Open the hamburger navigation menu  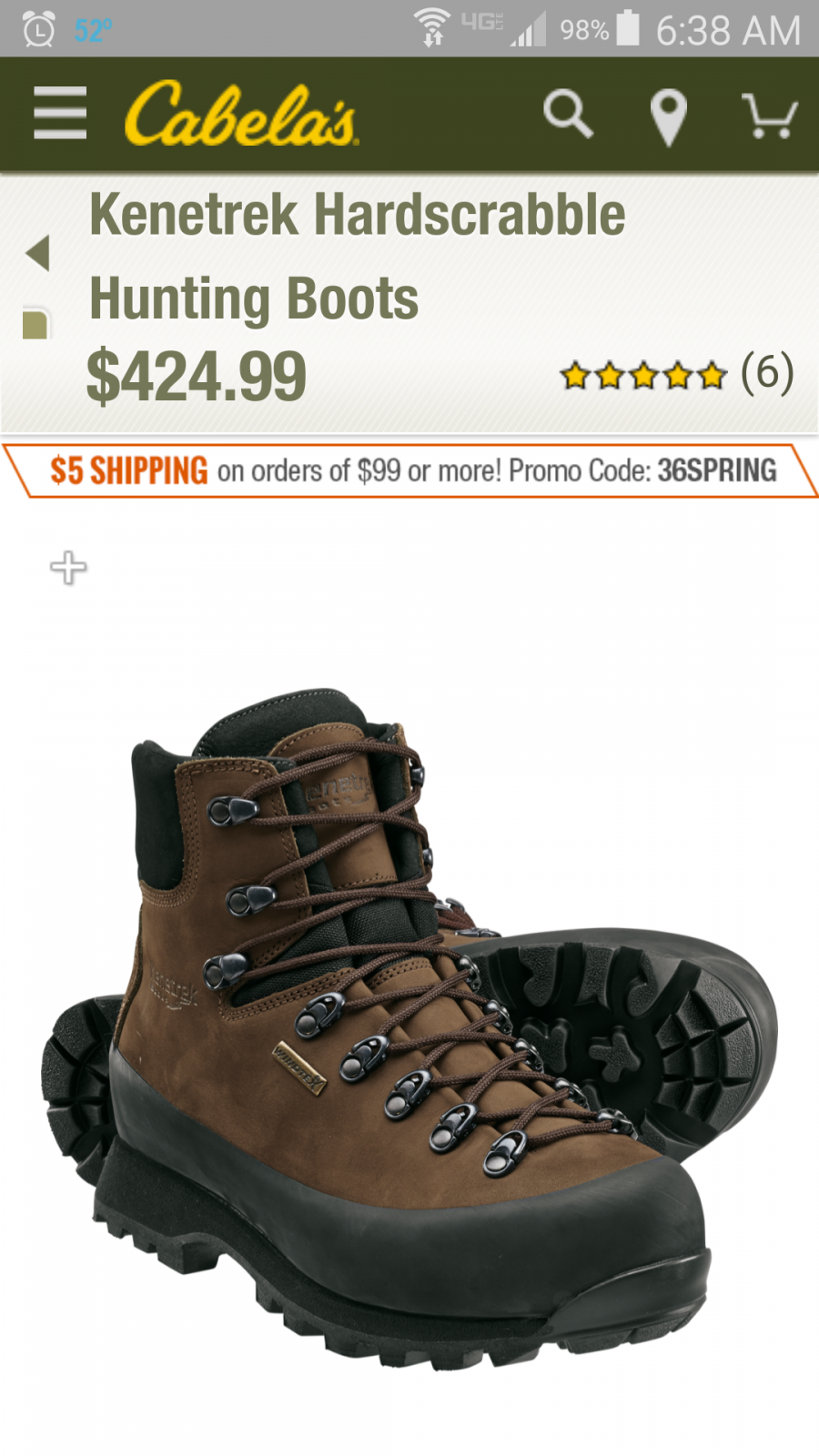(60, 114)
